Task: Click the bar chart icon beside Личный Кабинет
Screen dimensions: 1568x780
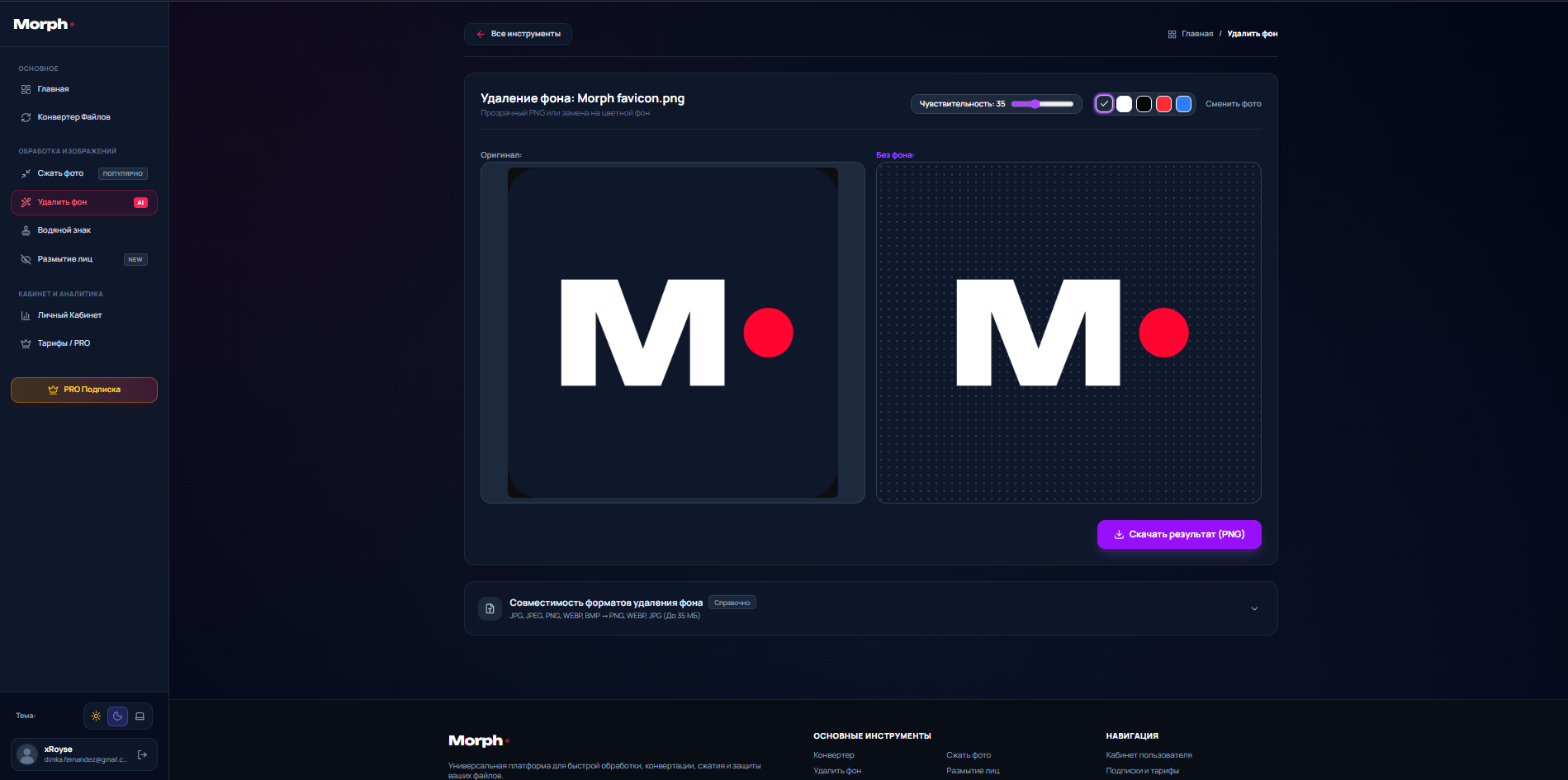Action: pyautogui.click(x=26, y=315)
